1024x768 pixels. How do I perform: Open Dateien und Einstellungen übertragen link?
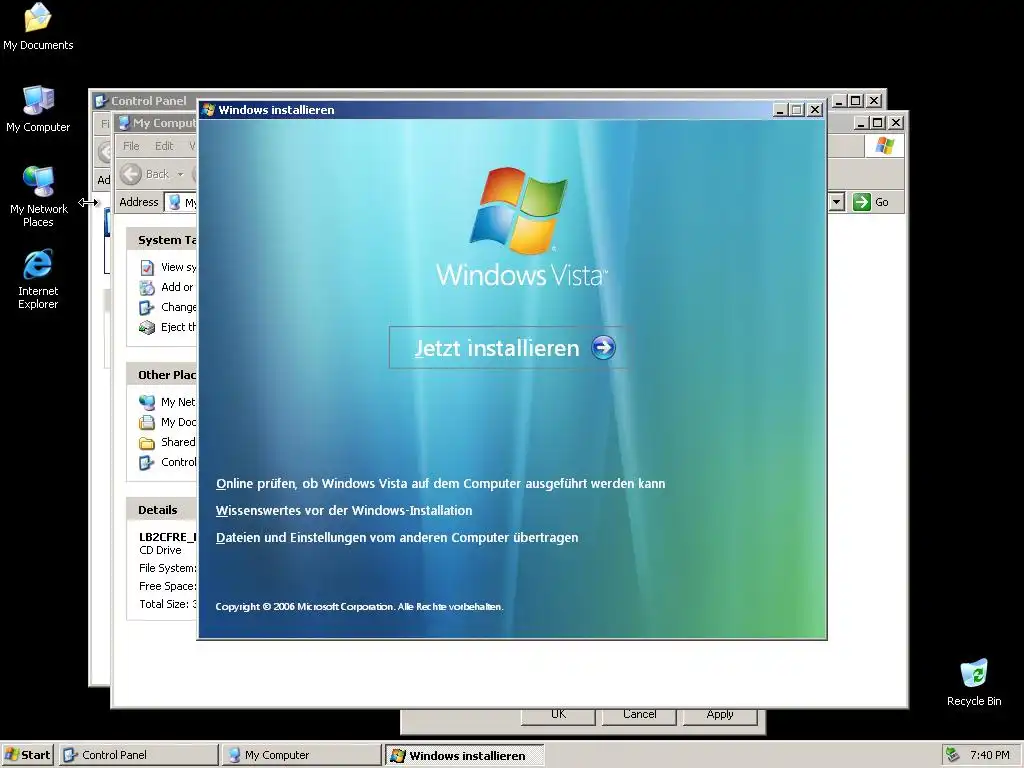397,537
